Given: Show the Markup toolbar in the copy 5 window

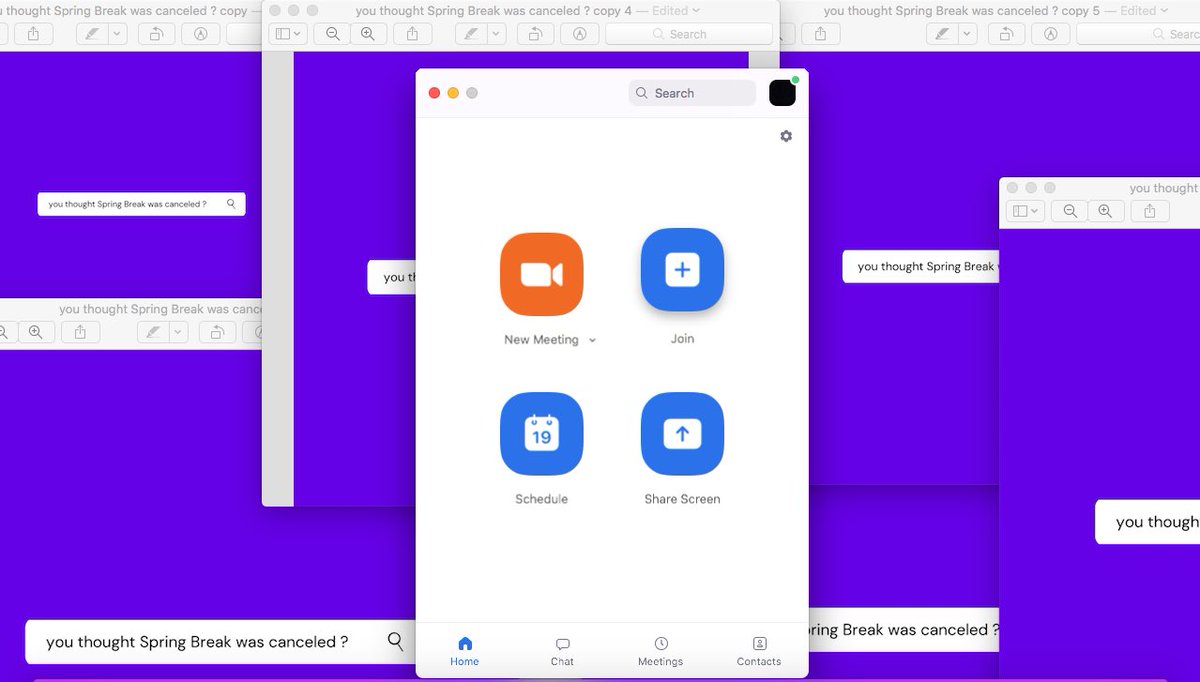Looking at the screenshot, I should tap(1051, 34).
